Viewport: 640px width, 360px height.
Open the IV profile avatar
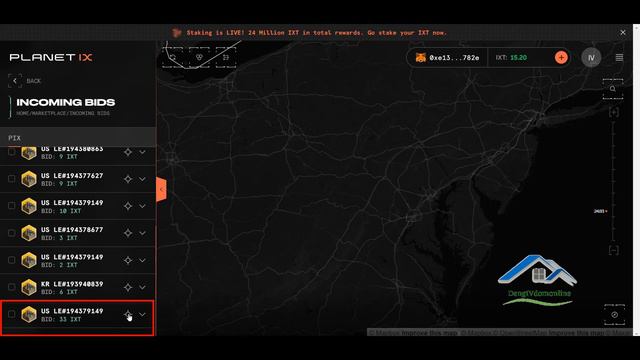click(591, 58)
